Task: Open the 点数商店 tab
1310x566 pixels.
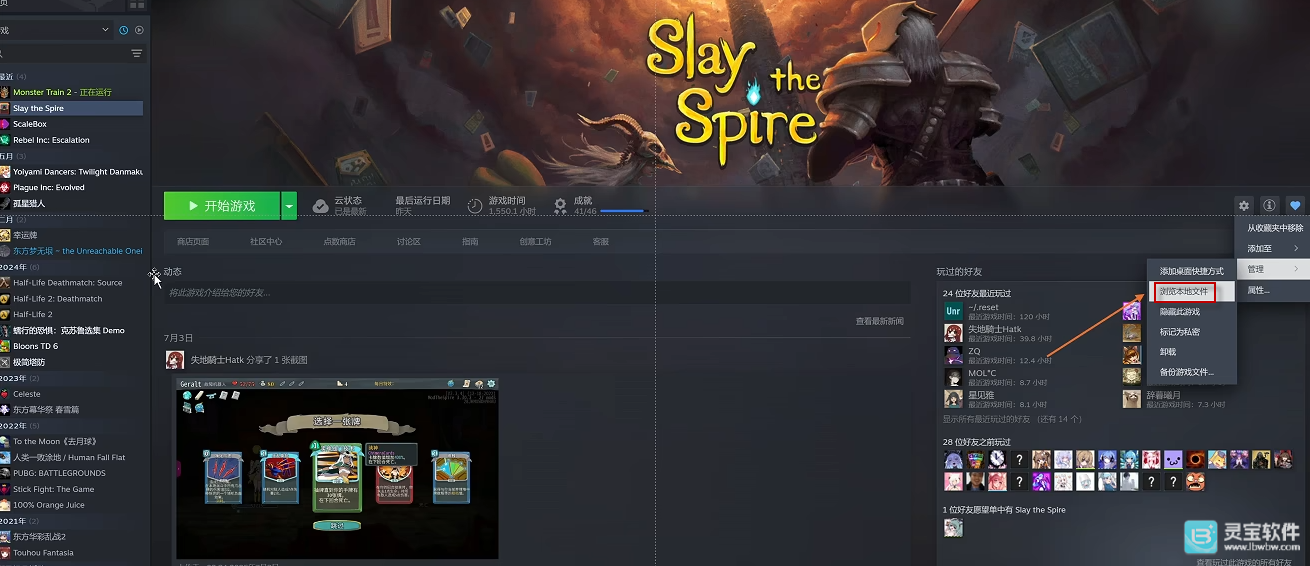Action: 339,241
